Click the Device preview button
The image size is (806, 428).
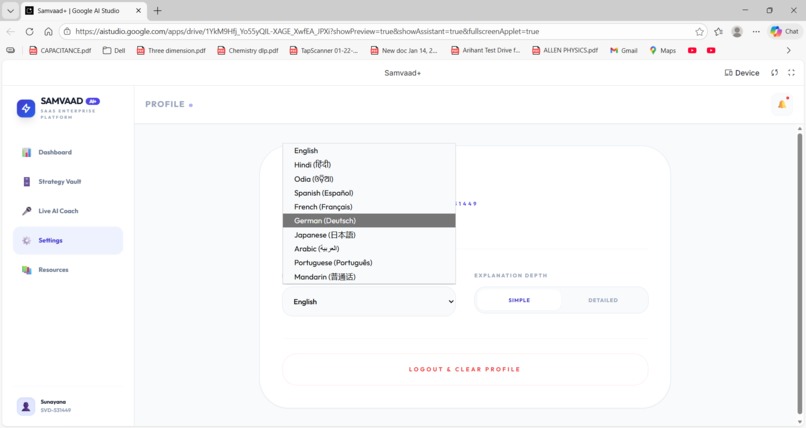[742, 73]
